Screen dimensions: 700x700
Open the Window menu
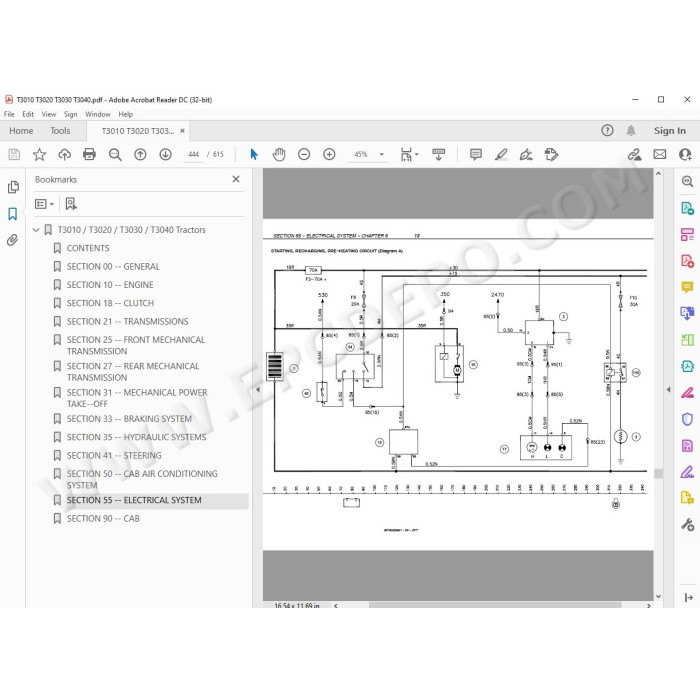[98, 114]
